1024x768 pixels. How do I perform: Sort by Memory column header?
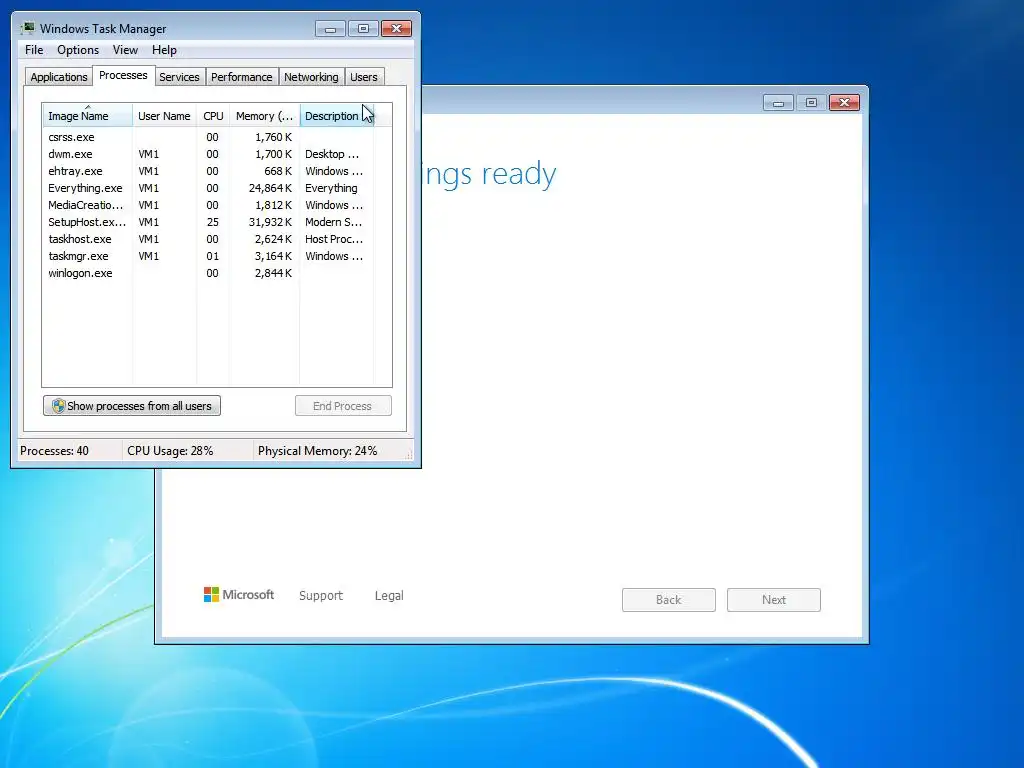tap(264, 116)
